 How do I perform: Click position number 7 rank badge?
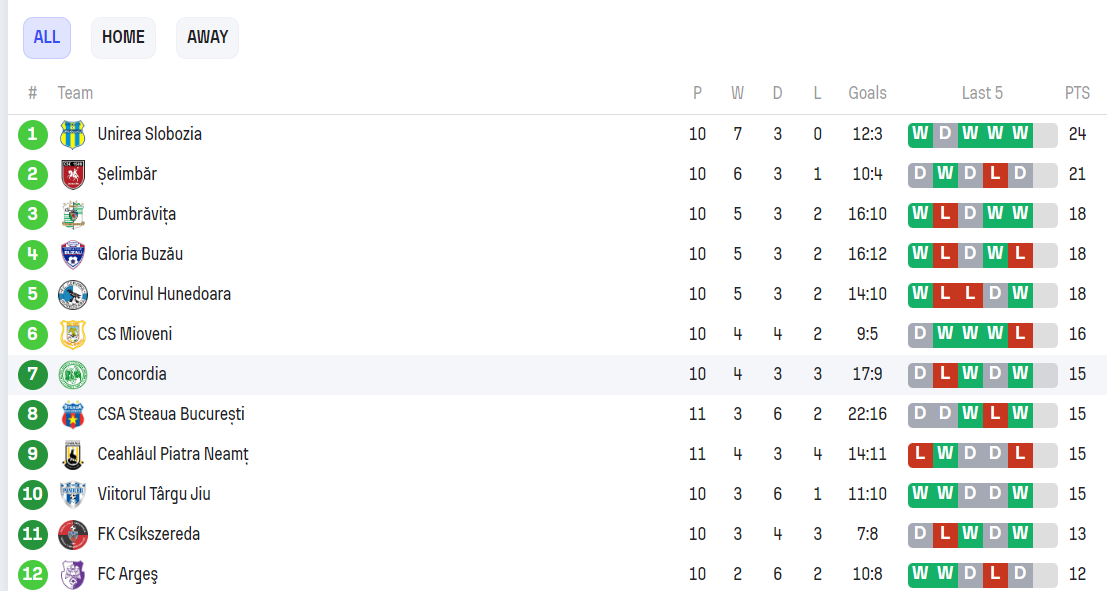point(33,374)
